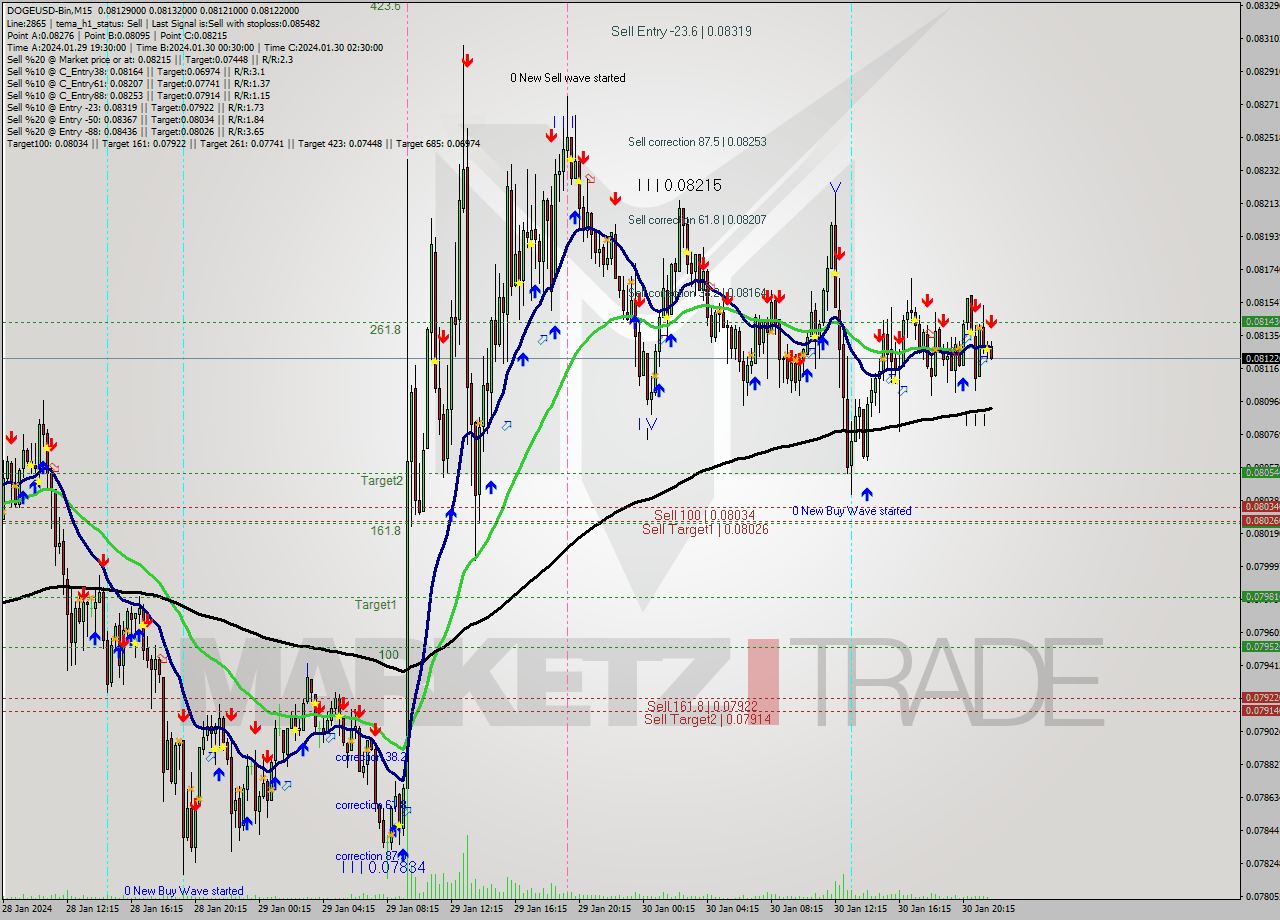The height and width of the screenshot is (920, 1280).
Task: Select the '161.8' green Fibonacci label
Action: click(385, 531)
